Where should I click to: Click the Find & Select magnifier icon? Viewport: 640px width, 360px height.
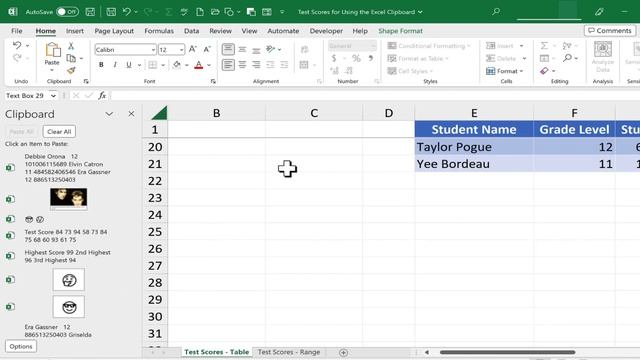pos(567,58)
